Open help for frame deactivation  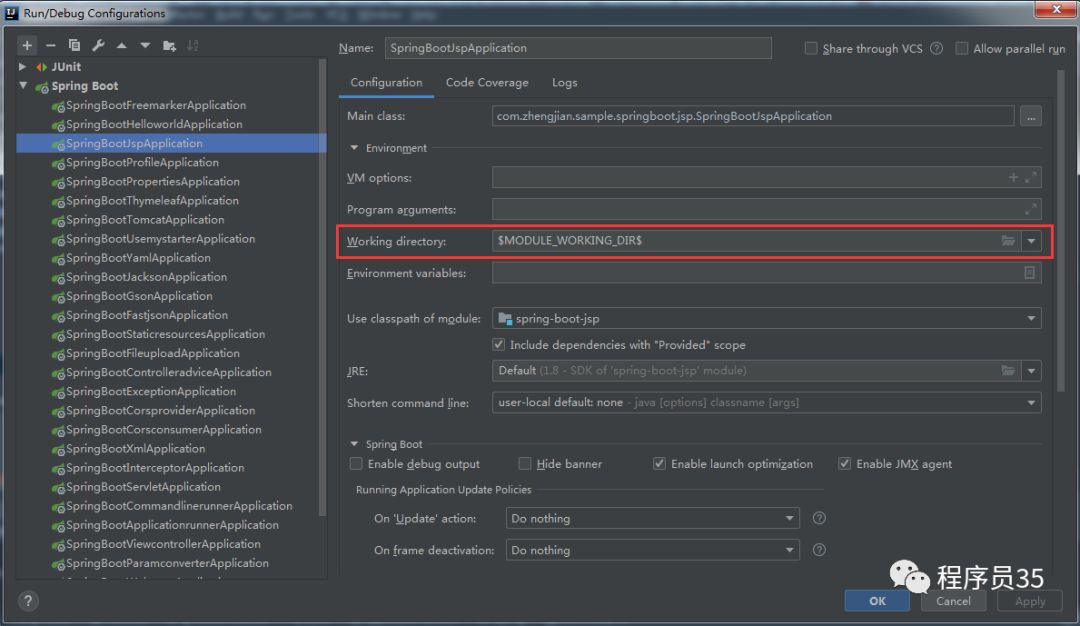click(819, 550)
